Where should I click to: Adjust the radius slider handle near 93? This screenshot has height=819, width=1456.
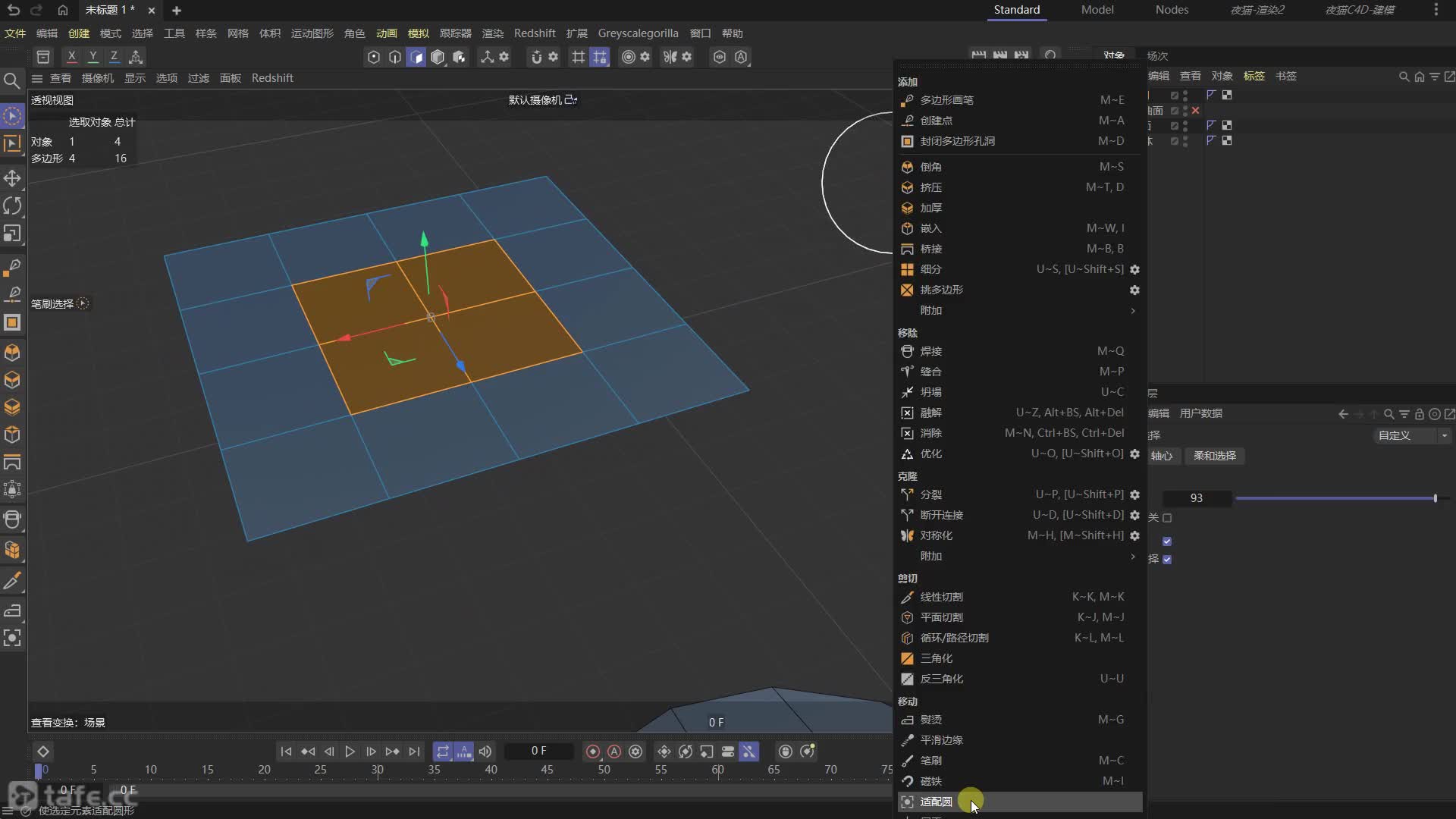[x=1436, y=498]
